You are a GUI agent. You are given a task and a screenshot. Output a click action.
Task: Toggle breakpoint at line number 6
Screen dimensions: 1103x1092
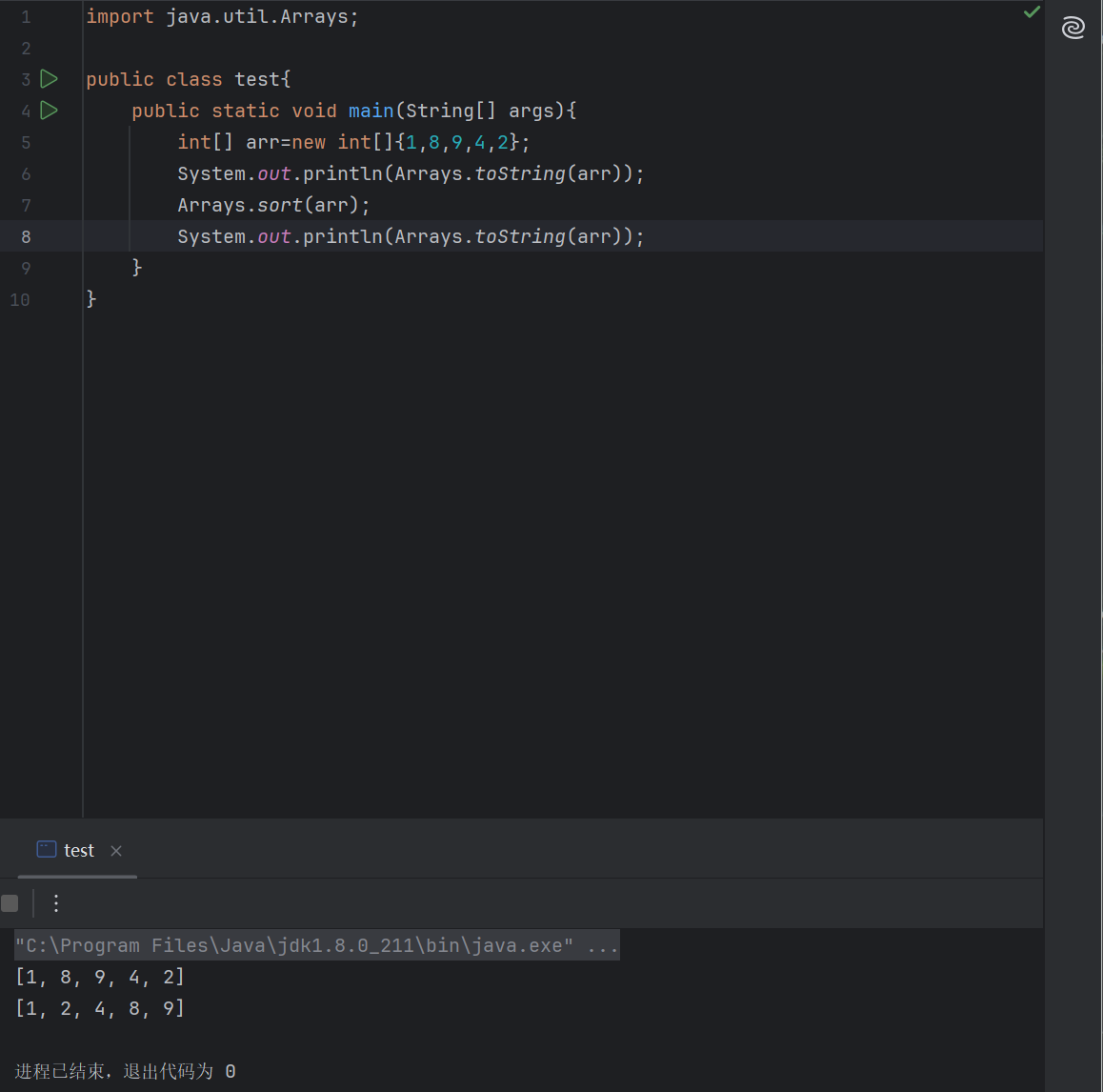[26, 174]
